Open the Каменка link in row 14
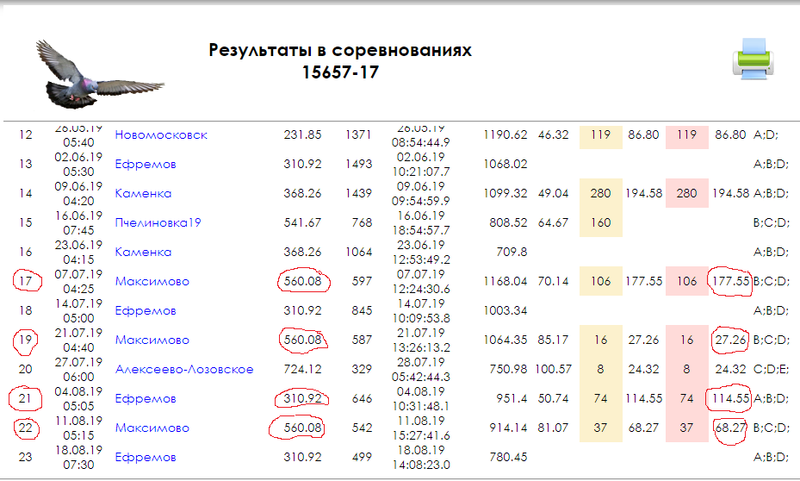 click(143, 193)
